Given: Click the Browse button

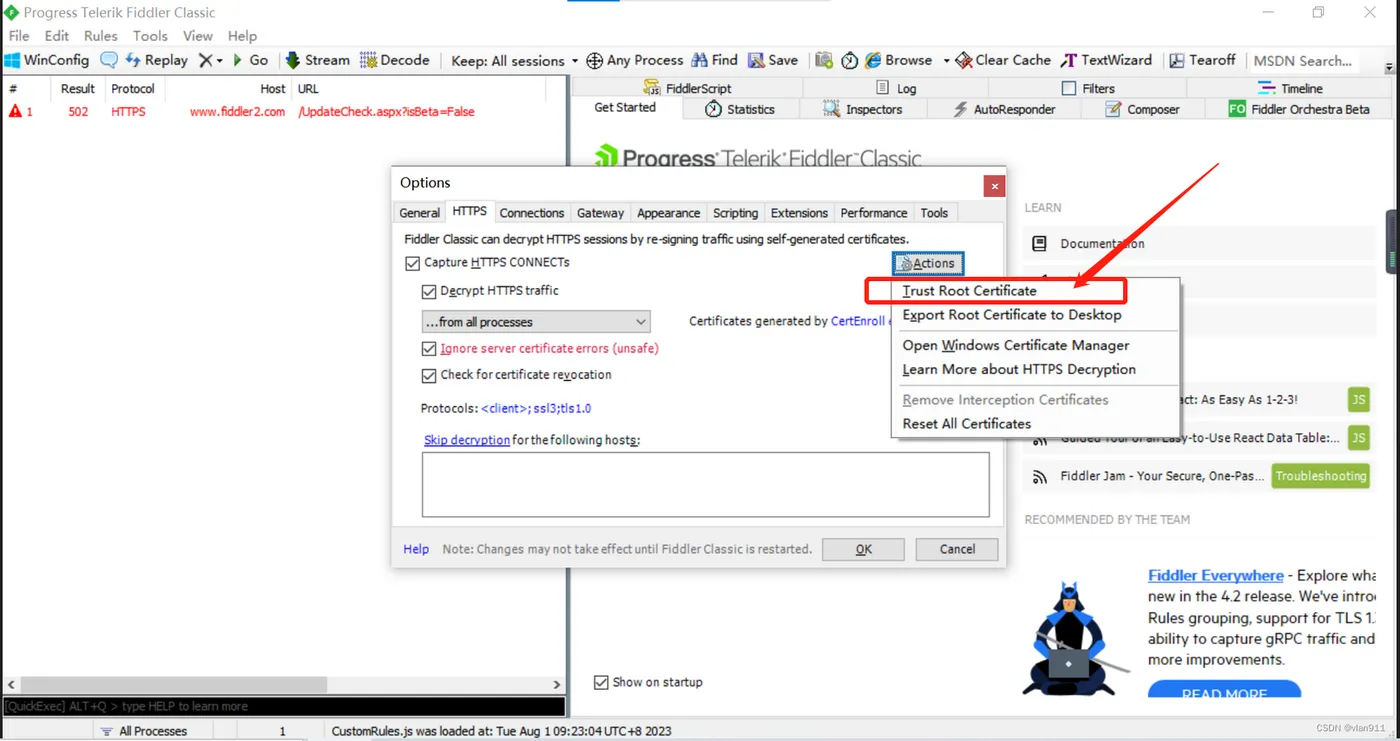Looking at the screenshot, I should [x=898, y=60].
